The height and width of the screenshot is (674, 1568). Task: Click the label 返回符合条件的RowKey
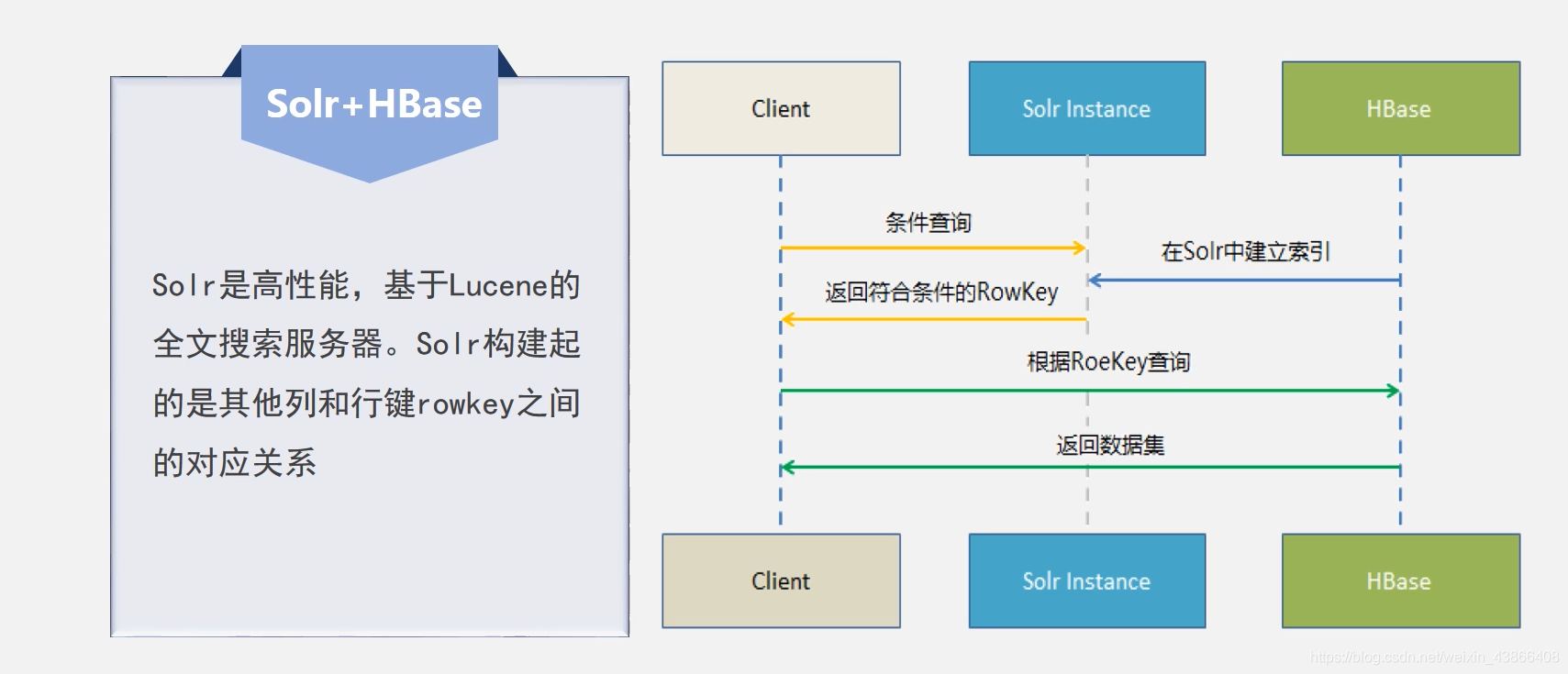pos(941,293)
